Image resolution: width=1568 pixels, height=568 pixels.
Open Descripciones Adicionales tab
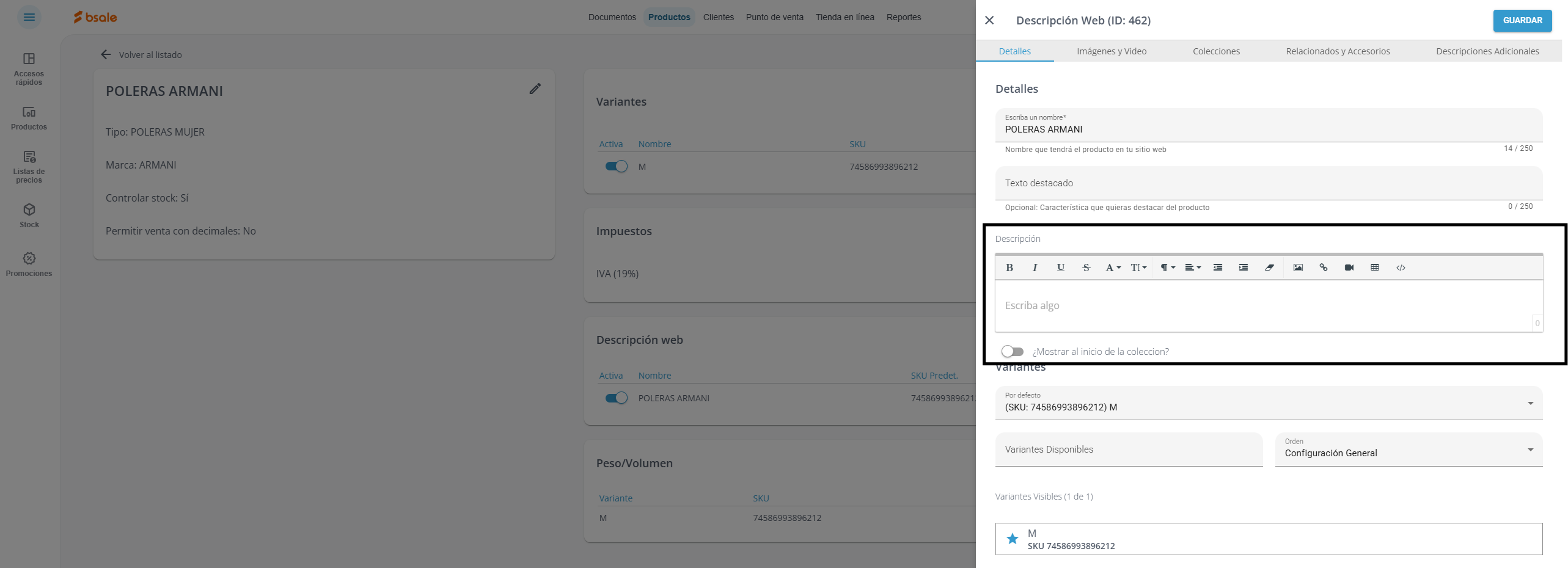coord(1487,51)
